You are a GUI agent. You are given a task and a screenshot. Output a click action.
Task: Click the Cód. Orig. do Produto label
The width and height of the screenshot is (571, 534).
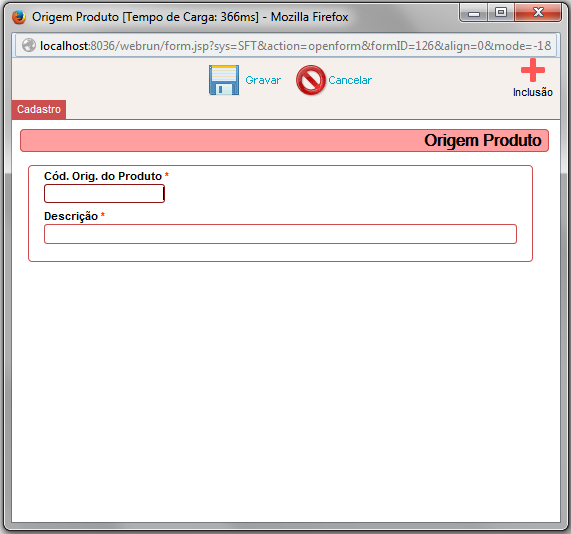103,176
